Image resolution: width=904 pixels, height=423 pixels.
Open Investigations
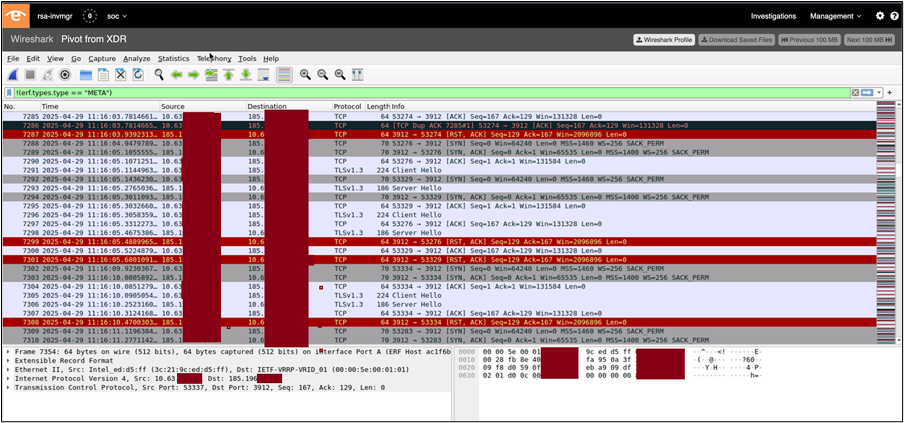click(x=773, y=16)
